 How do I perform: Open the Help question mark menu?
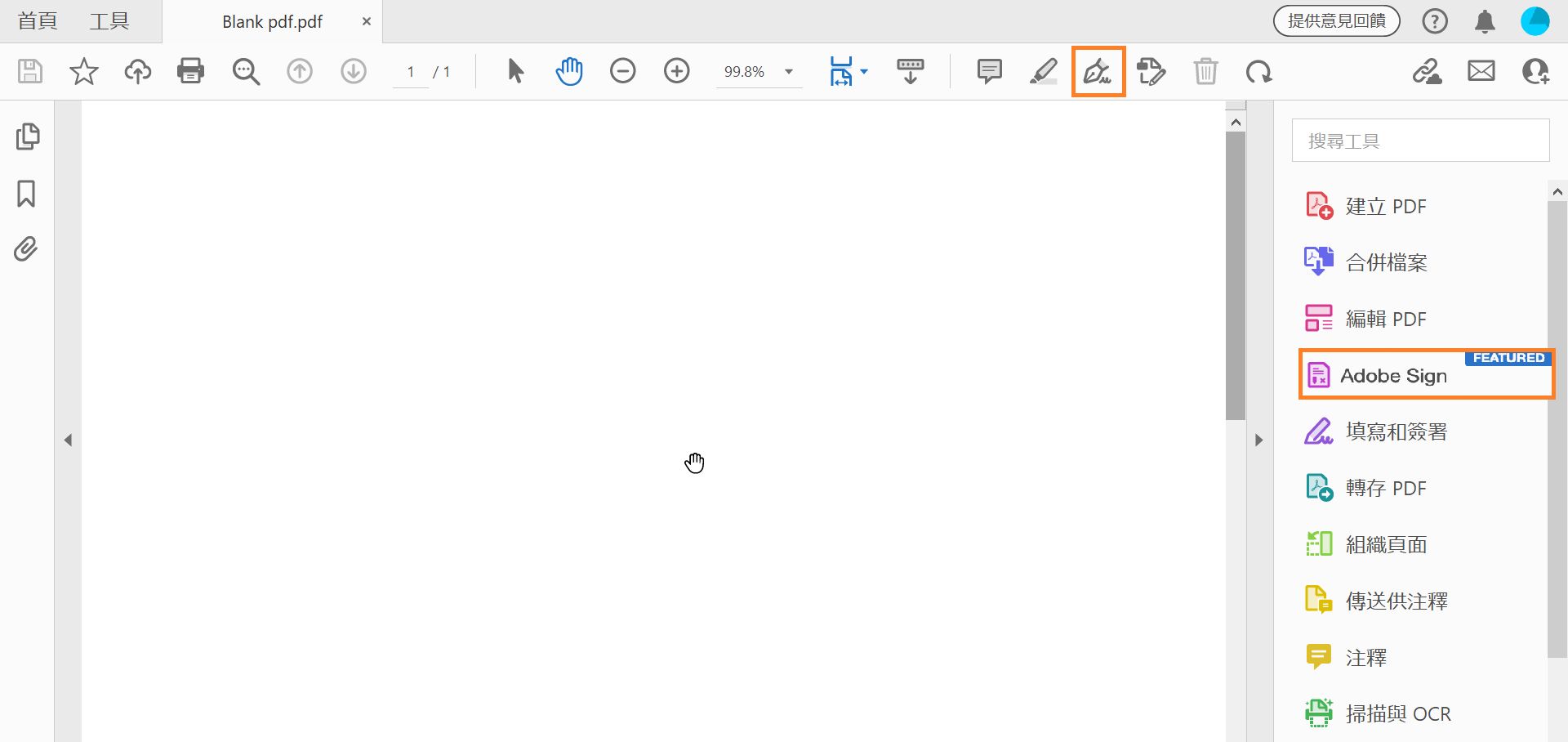coord(1435,21)
